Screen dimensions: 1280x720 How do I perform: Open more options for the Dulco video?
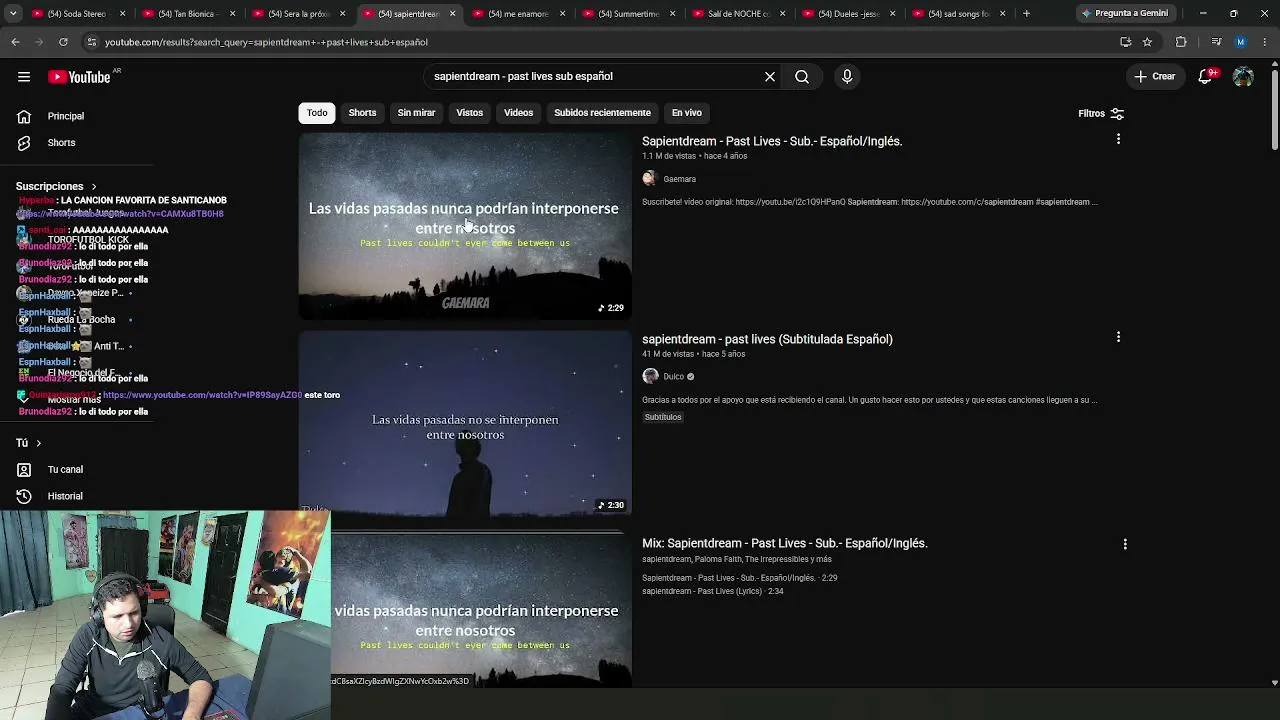click(1118, 337)
